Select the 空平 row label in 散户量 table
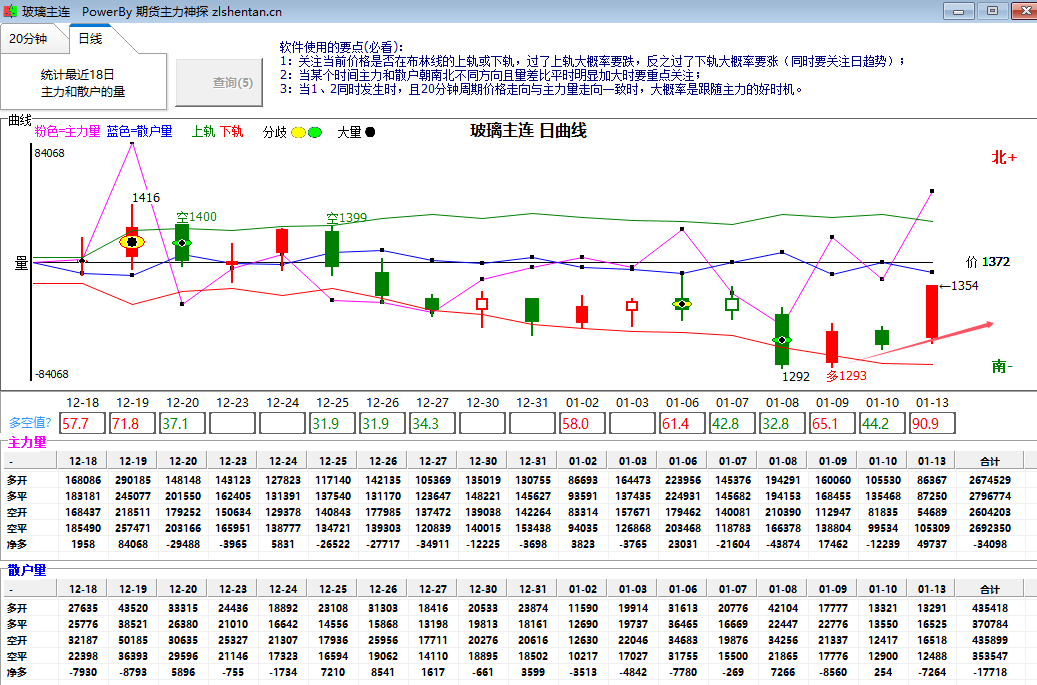Image resolution: width=1037 pixels, height=685 pixels. [18, 657]
